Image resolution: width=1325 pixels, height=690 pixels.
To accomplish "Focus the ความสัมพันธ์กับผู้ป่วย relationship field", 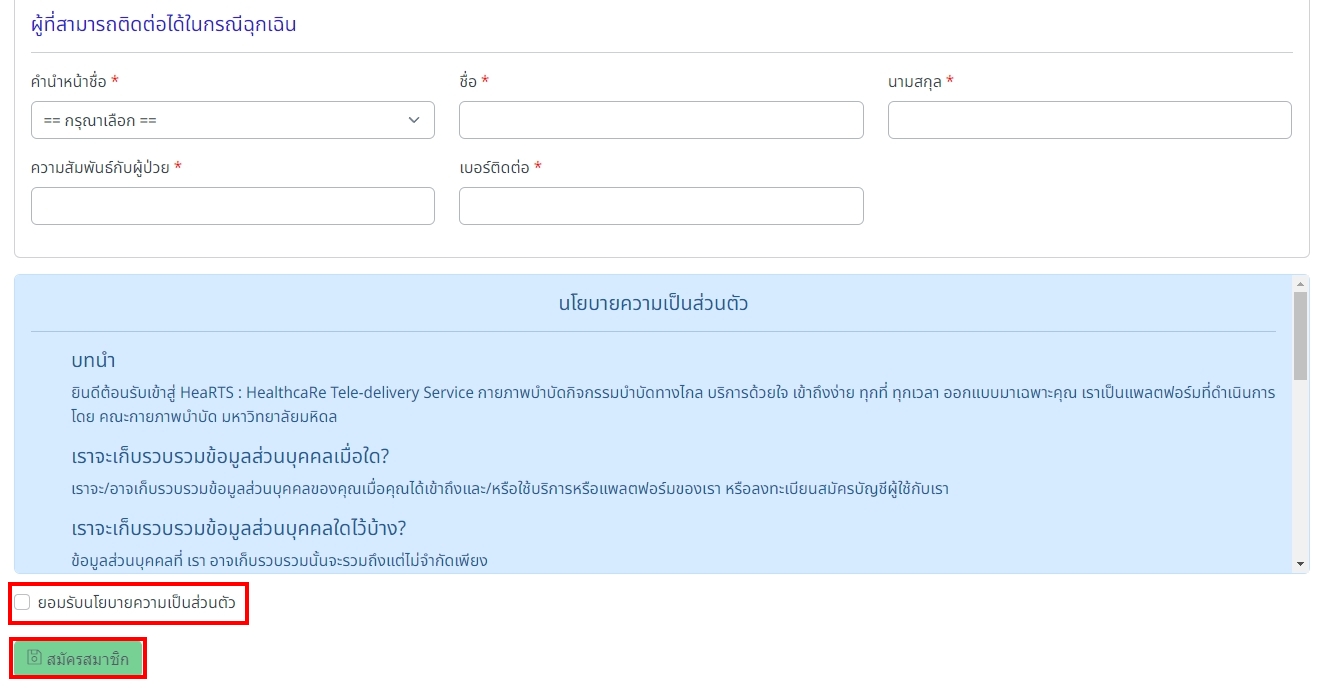I will click(x=233, y=206).
